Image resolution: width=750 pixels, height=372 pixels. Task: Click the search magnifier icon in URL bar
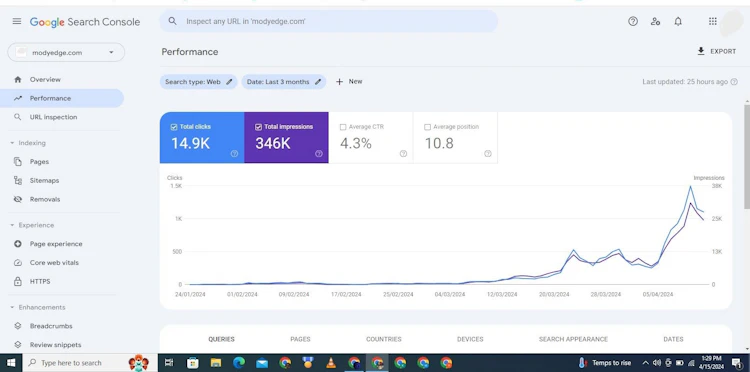pos(173,22)
